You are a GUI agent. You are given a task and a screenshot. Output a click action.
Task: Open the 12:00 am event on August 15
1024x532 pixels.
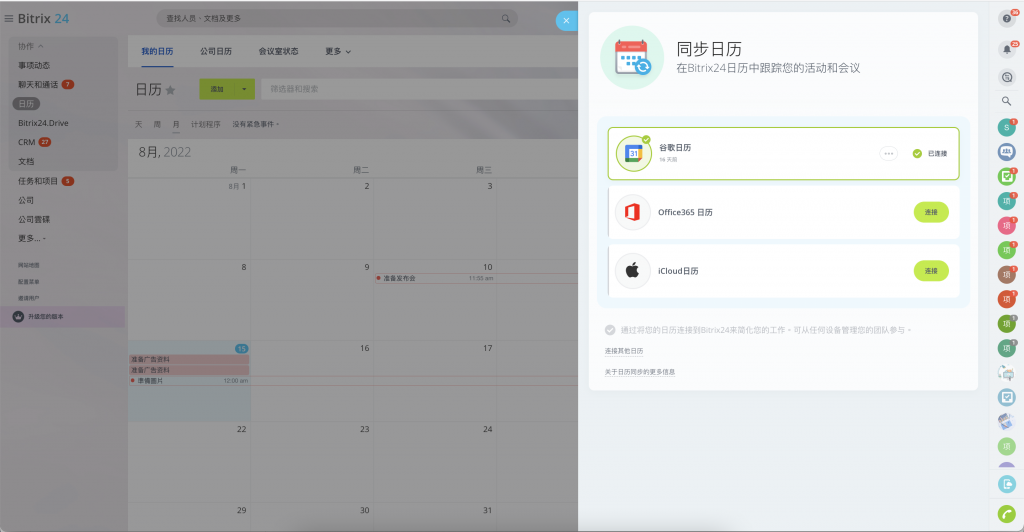point(189,381)
